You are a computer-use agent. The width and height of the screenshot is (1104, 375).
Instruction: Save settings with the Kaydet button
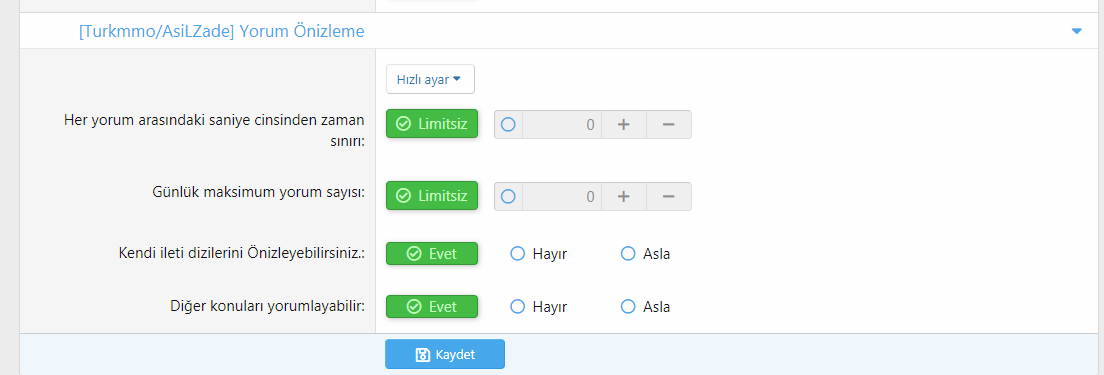445,354
